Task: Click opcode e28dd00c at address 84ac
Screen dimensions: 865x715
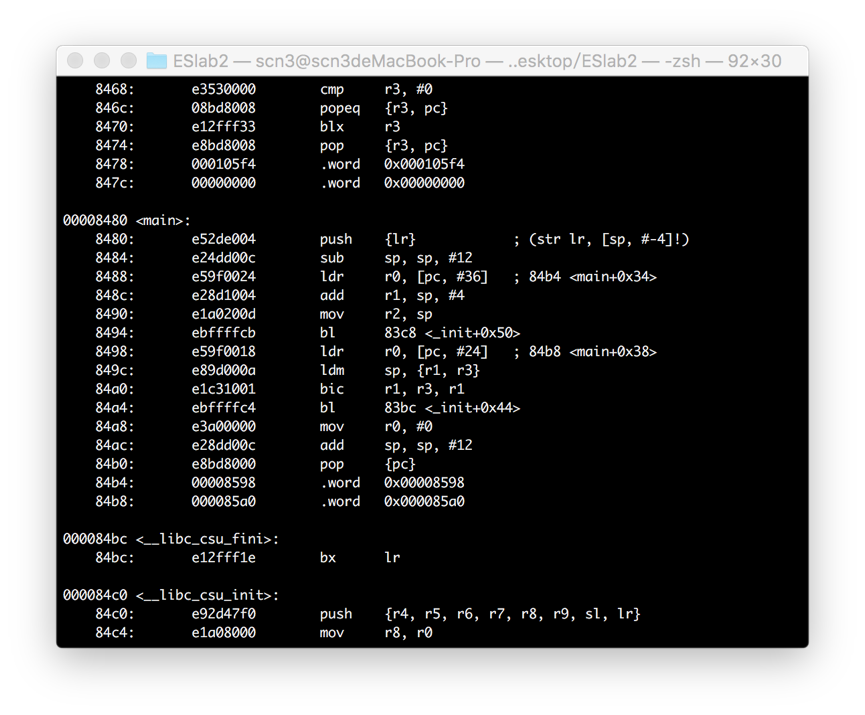Action: (223, 446)
